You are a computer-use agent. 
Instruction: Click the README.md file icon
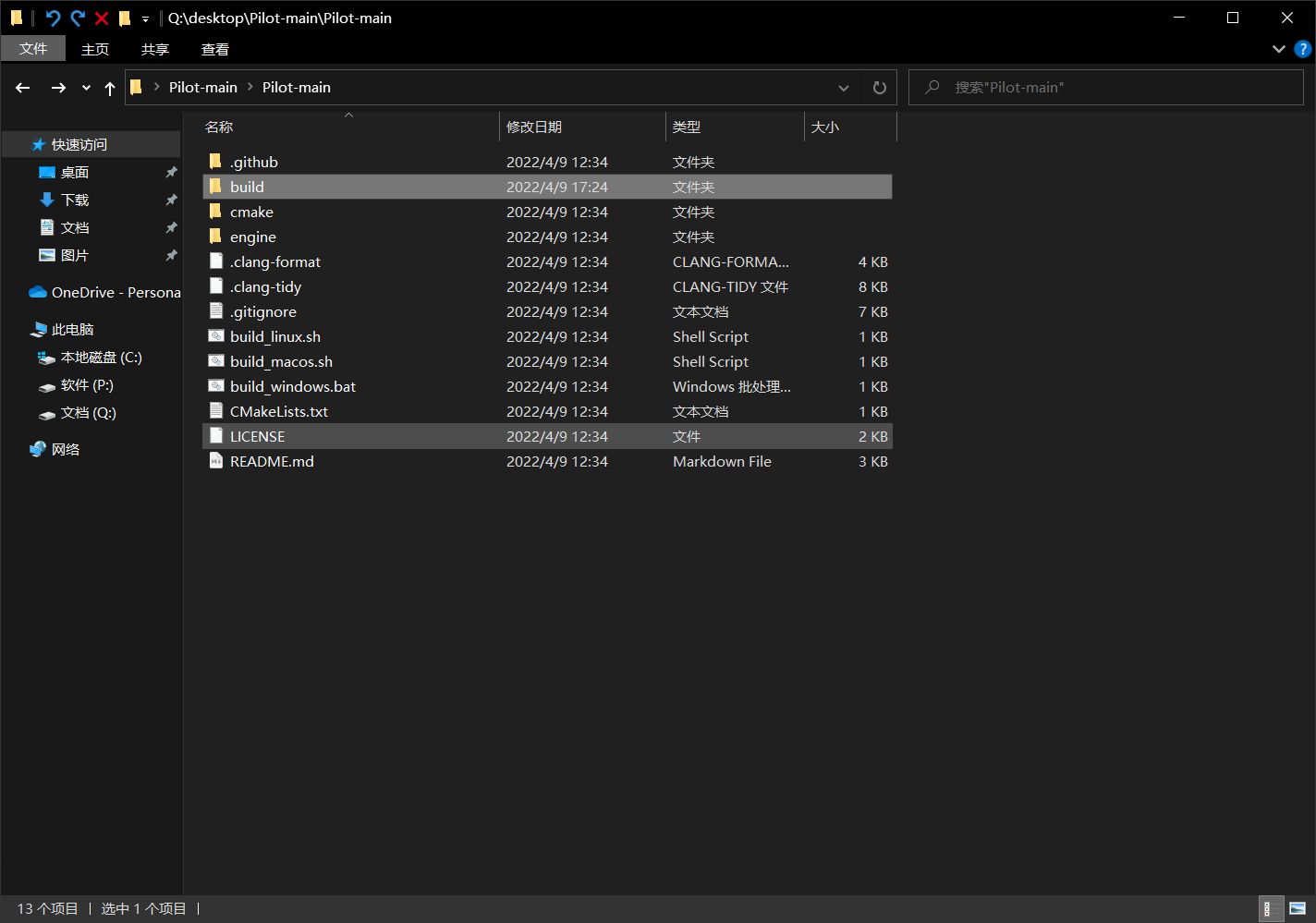click(x=216, y=461)
